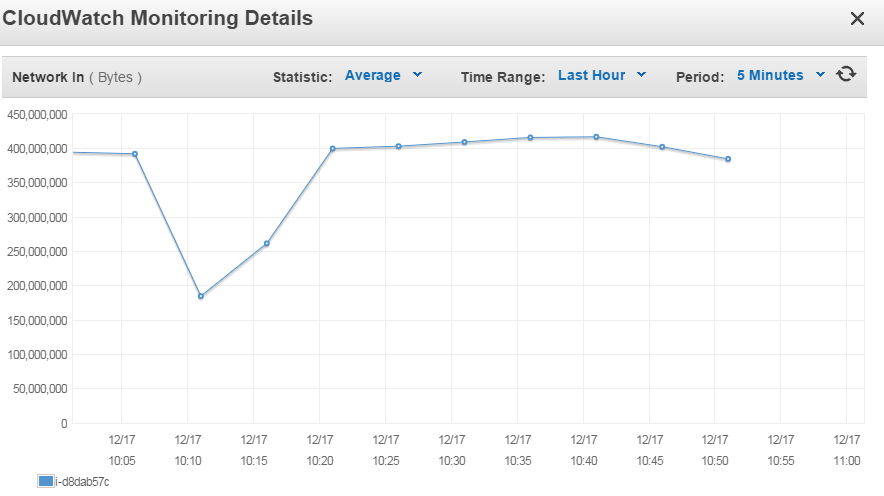Open the Period 5 Minutes dropdown
The width and height of the screenshot is (884, 496).
pos(781,75)
